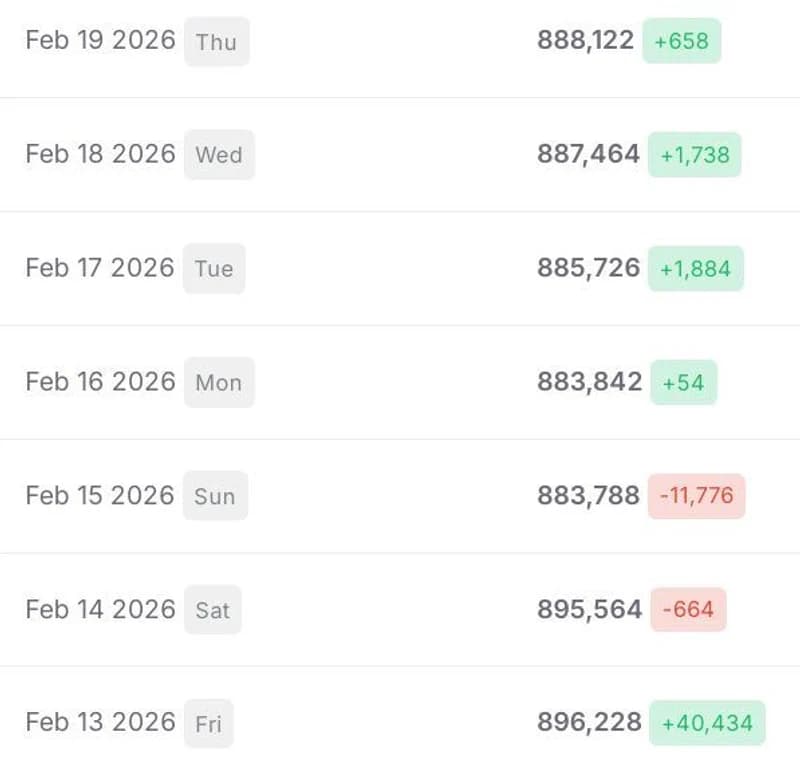The width and height of the screenshot is (800, 768).
Task: Click the +1,884 green badge
Action: coord(696,268)
